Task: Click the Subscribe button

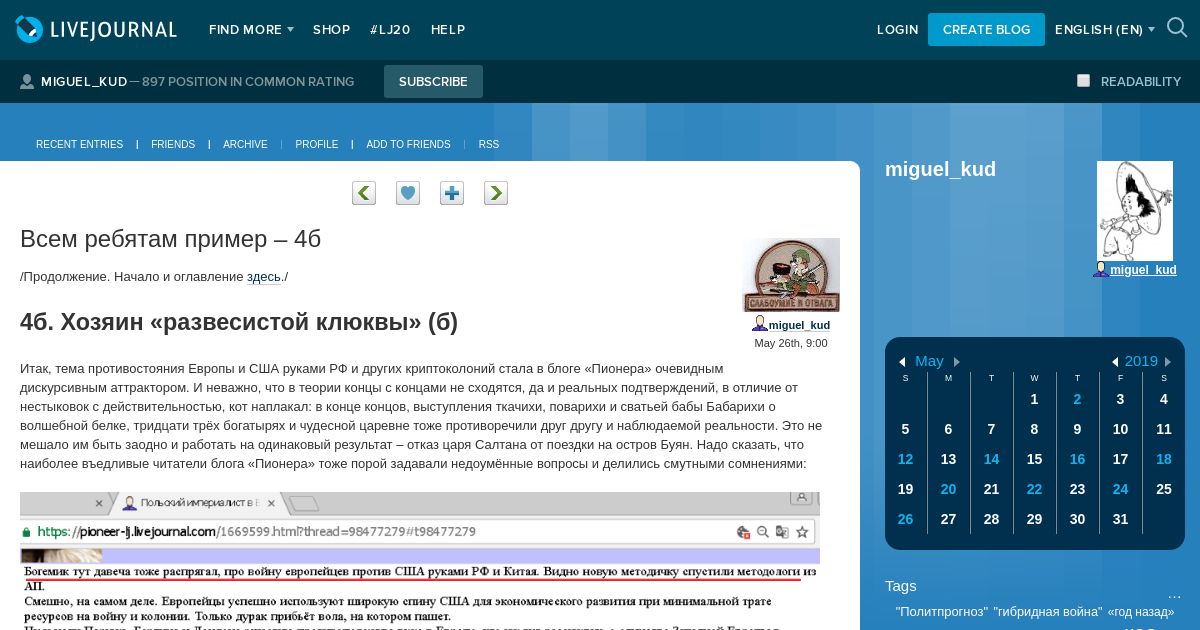Action: tap(433, 82)
